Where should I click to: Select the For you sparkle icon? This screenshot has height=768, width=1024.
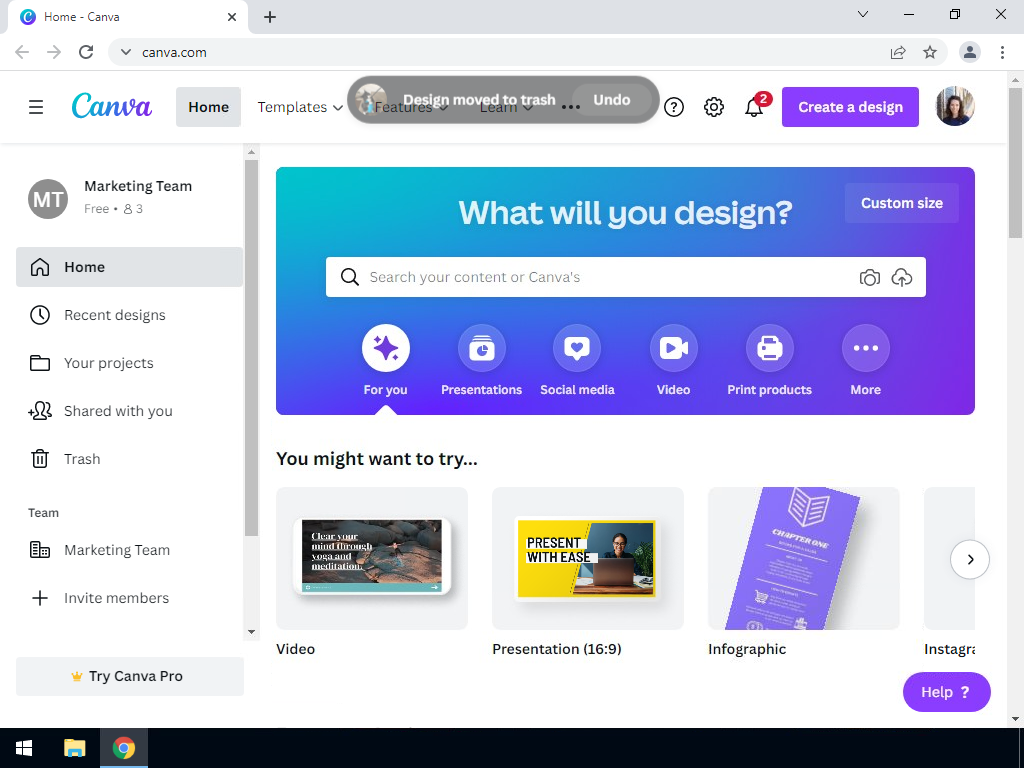385,348
